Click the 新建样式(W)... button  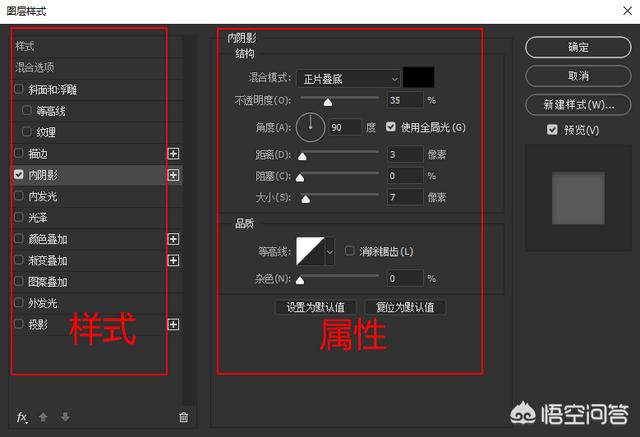(x=578, y=105)
